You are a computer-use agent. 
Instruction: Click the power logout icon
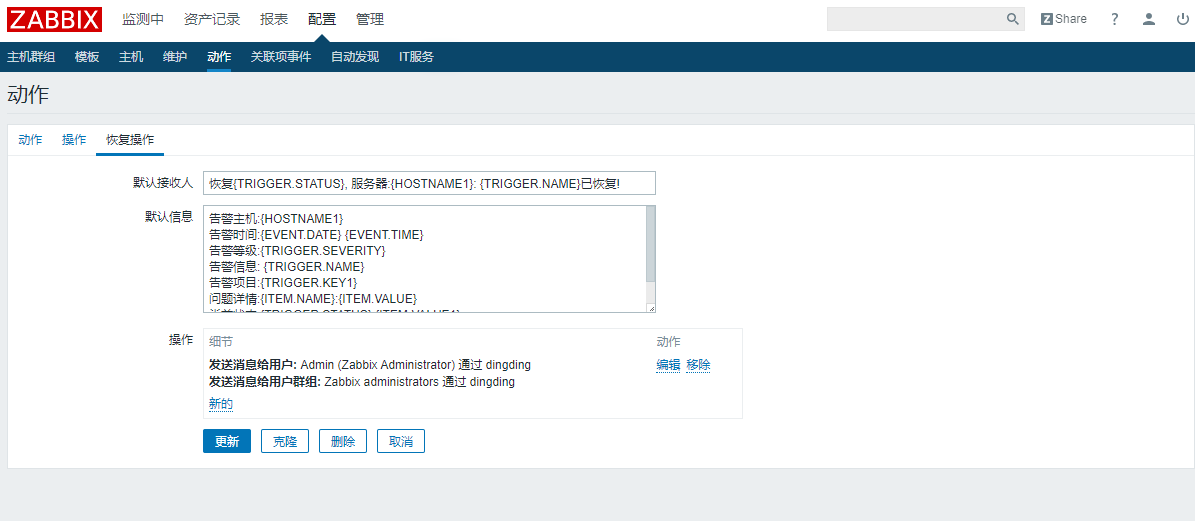1182,19
